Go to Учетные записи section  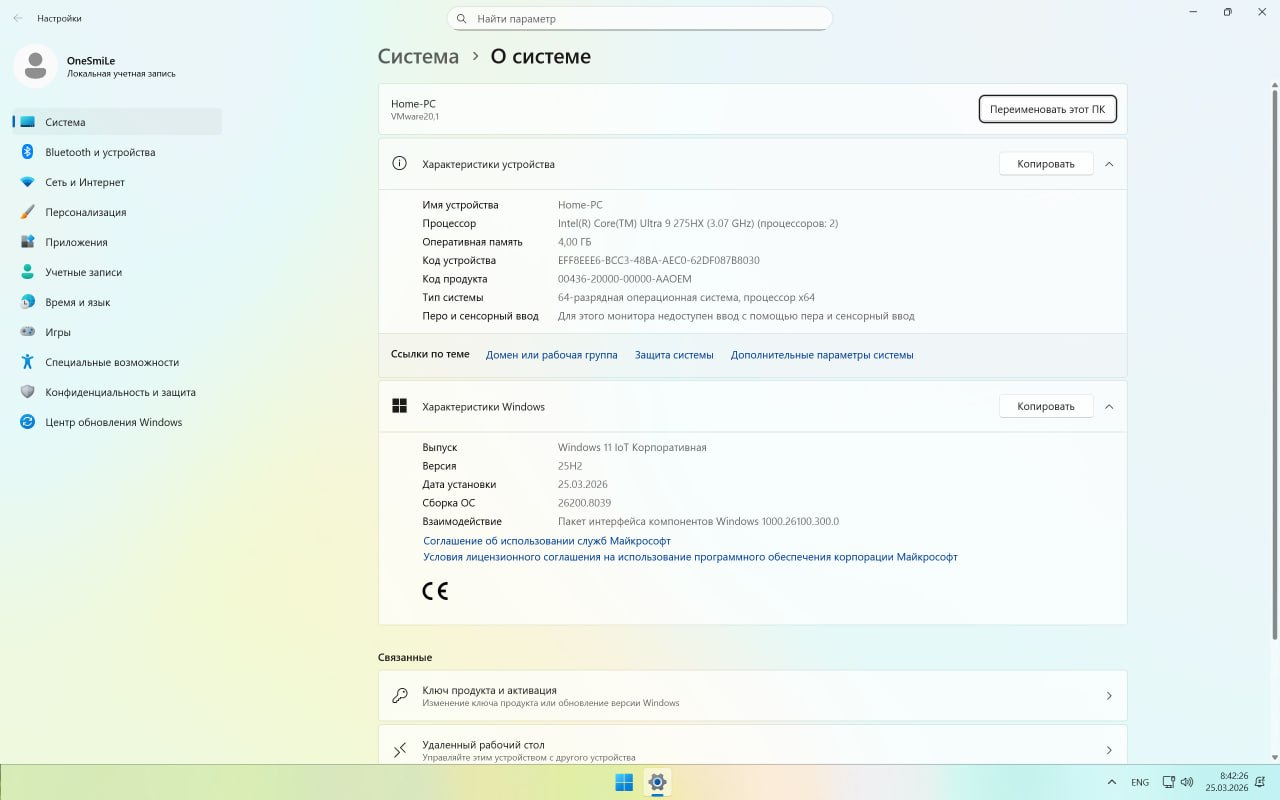pyautogui.click(x=117, y=272)
